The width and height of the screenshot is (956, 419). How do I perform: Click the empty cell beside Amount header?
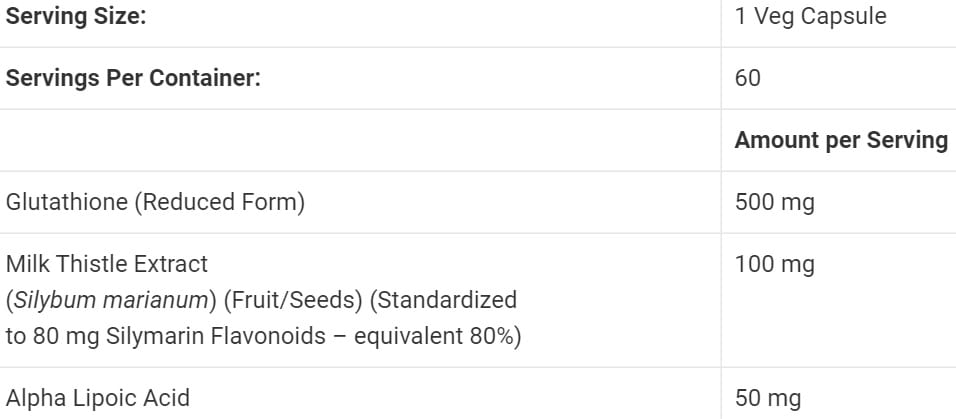[360, 140]
